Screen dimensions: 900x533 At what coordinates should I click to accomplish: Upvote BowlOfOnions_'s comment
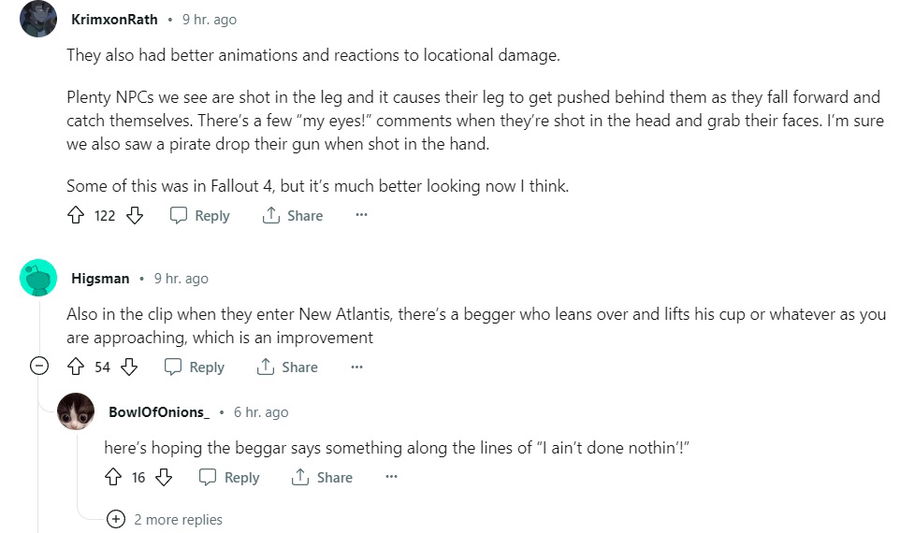coord(113,477)
